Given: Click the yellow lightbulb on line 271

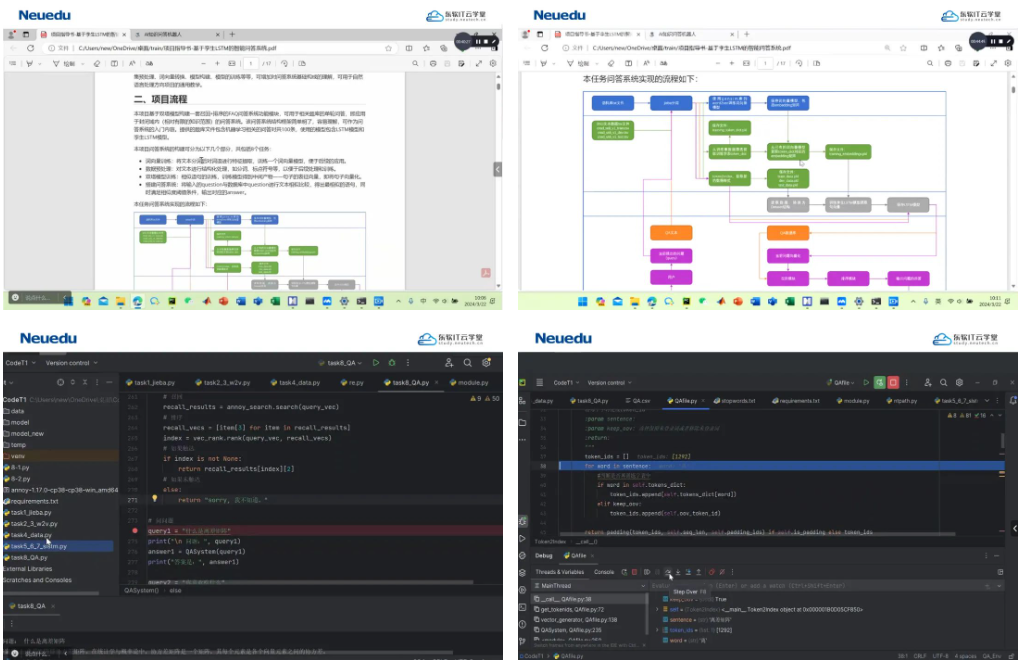Looking at the screenshot, I should click(154, 497).
